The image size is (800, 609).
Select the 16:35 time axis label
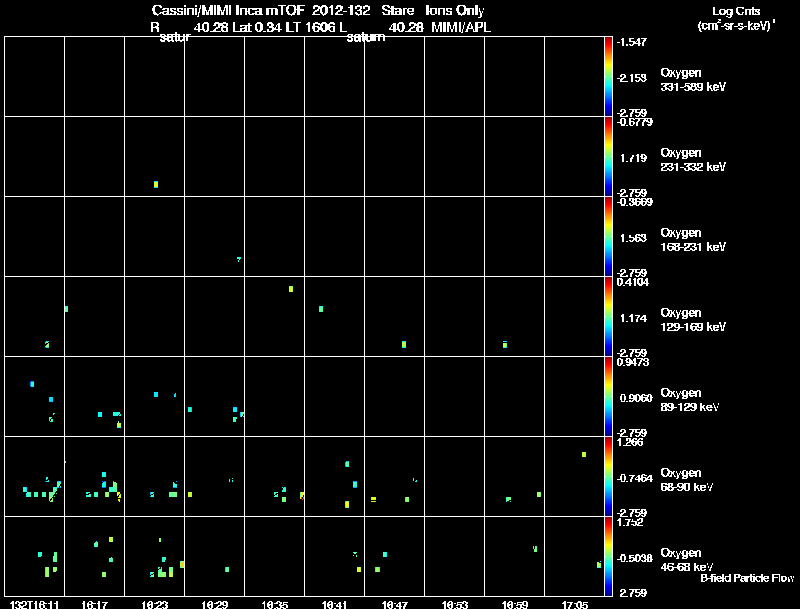pos(274,604)
